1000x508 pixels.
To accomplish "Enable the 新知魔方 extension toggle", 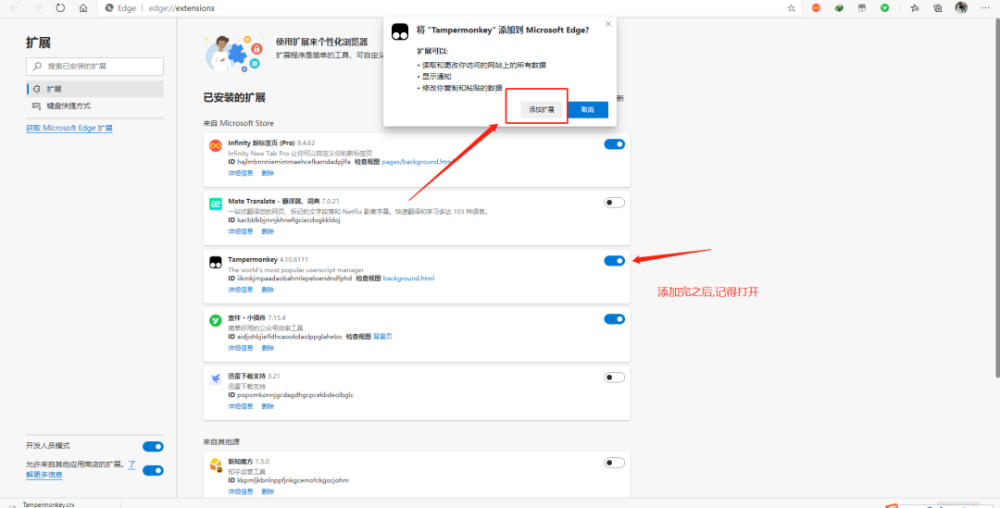I will point(614,463).
